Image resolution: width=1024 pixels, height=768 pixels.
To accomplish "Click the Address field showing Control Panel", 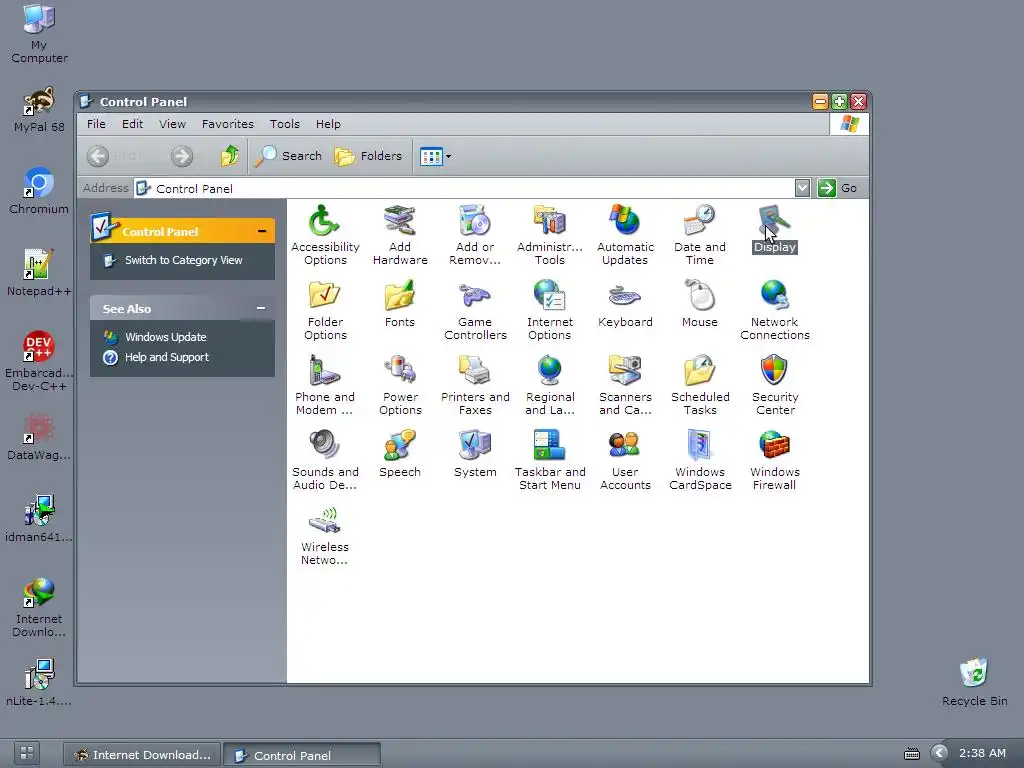I will 464,188.
